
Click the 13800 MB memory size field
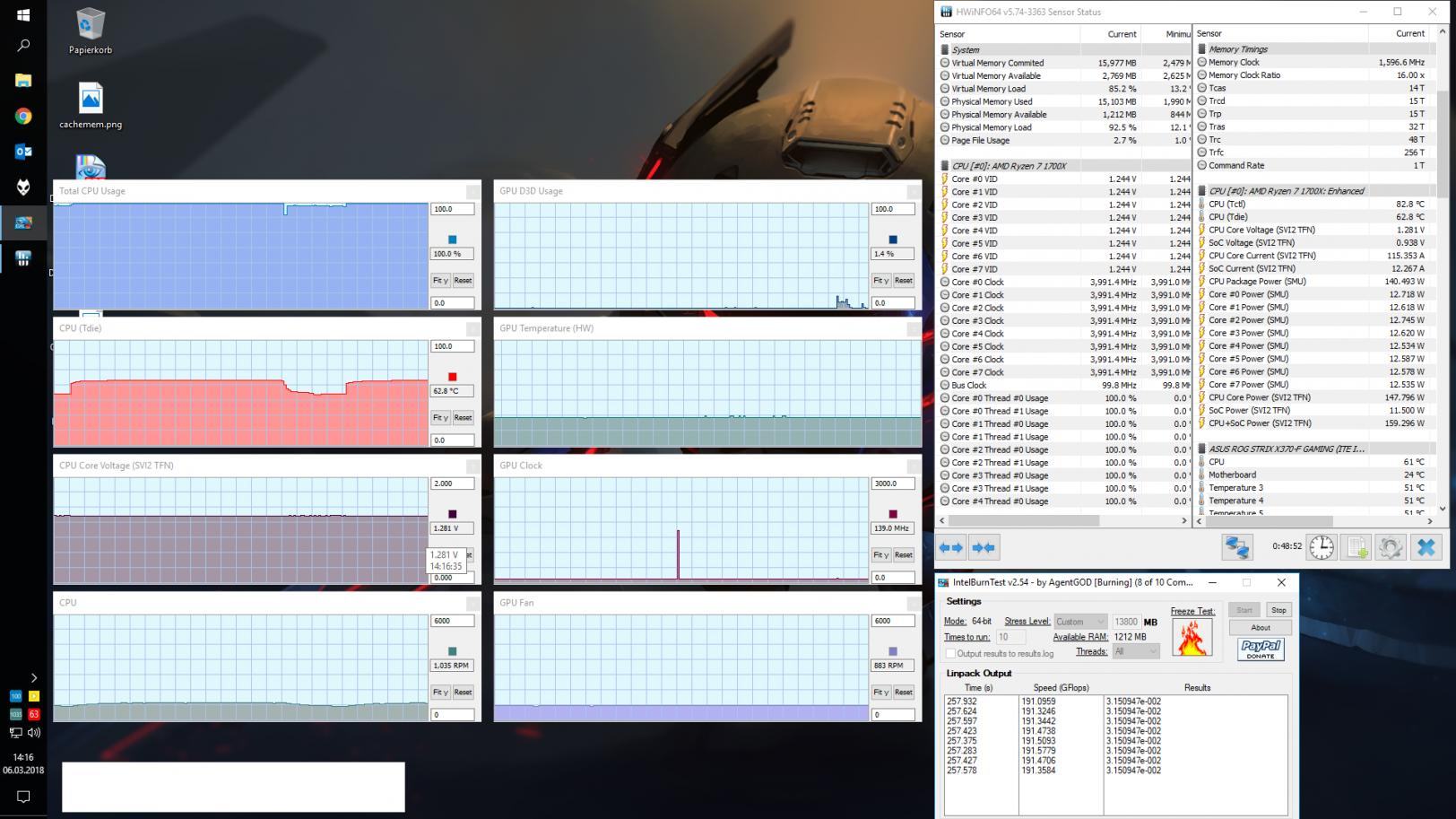(1125, 622)
